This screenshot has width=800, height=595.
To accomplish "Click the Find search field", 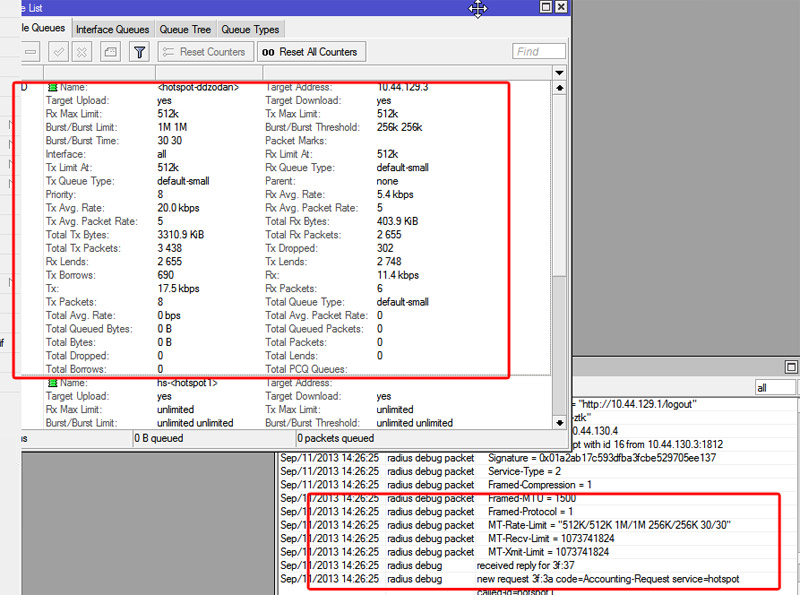I will [539, 52].
